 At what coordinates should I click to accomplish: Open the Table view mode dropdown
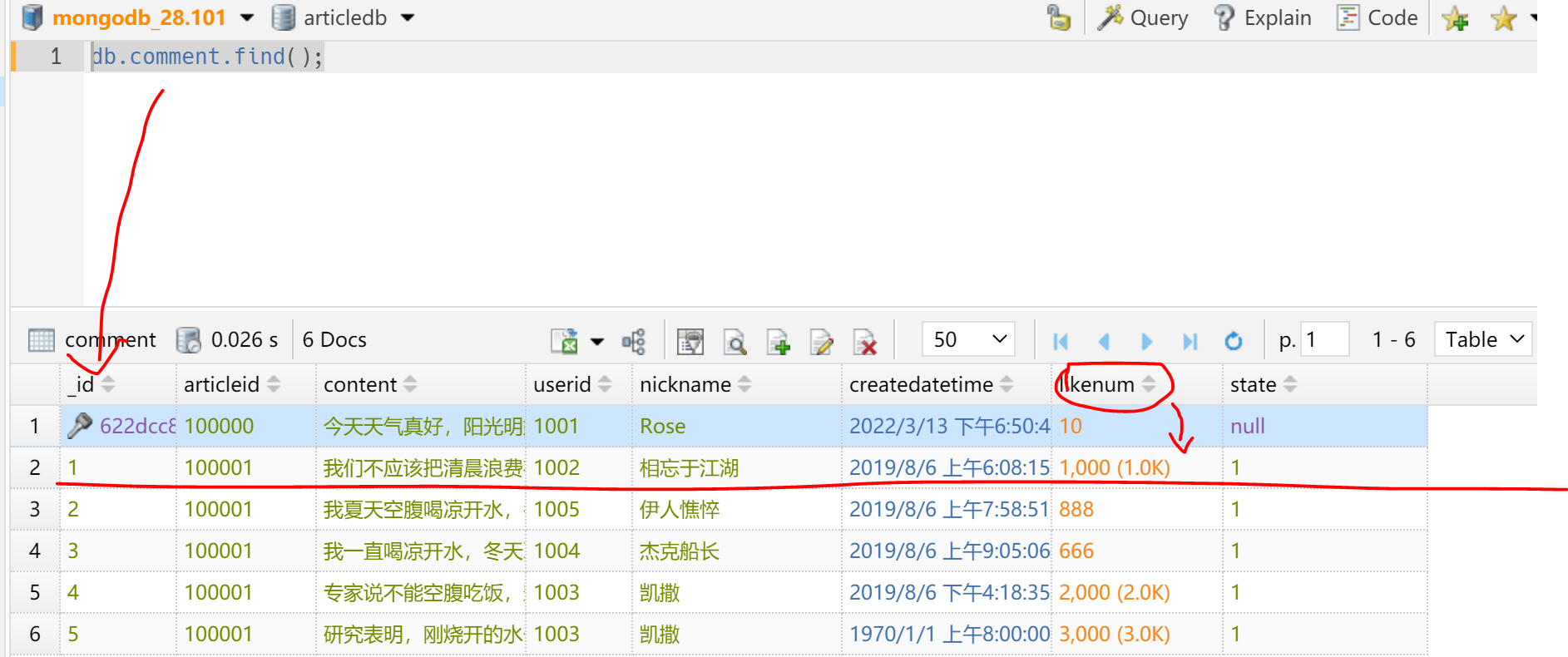pyautogui.click(x=1483, y=339)
